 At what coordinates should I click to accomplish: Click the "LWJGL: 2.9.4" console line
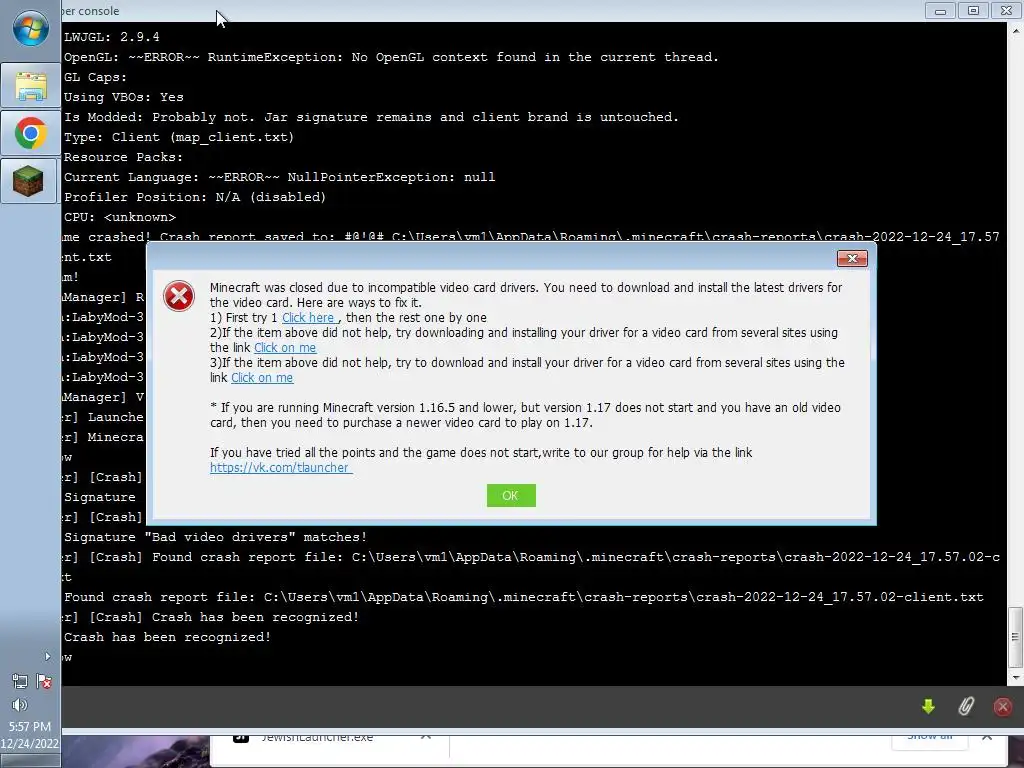point(112,37)
